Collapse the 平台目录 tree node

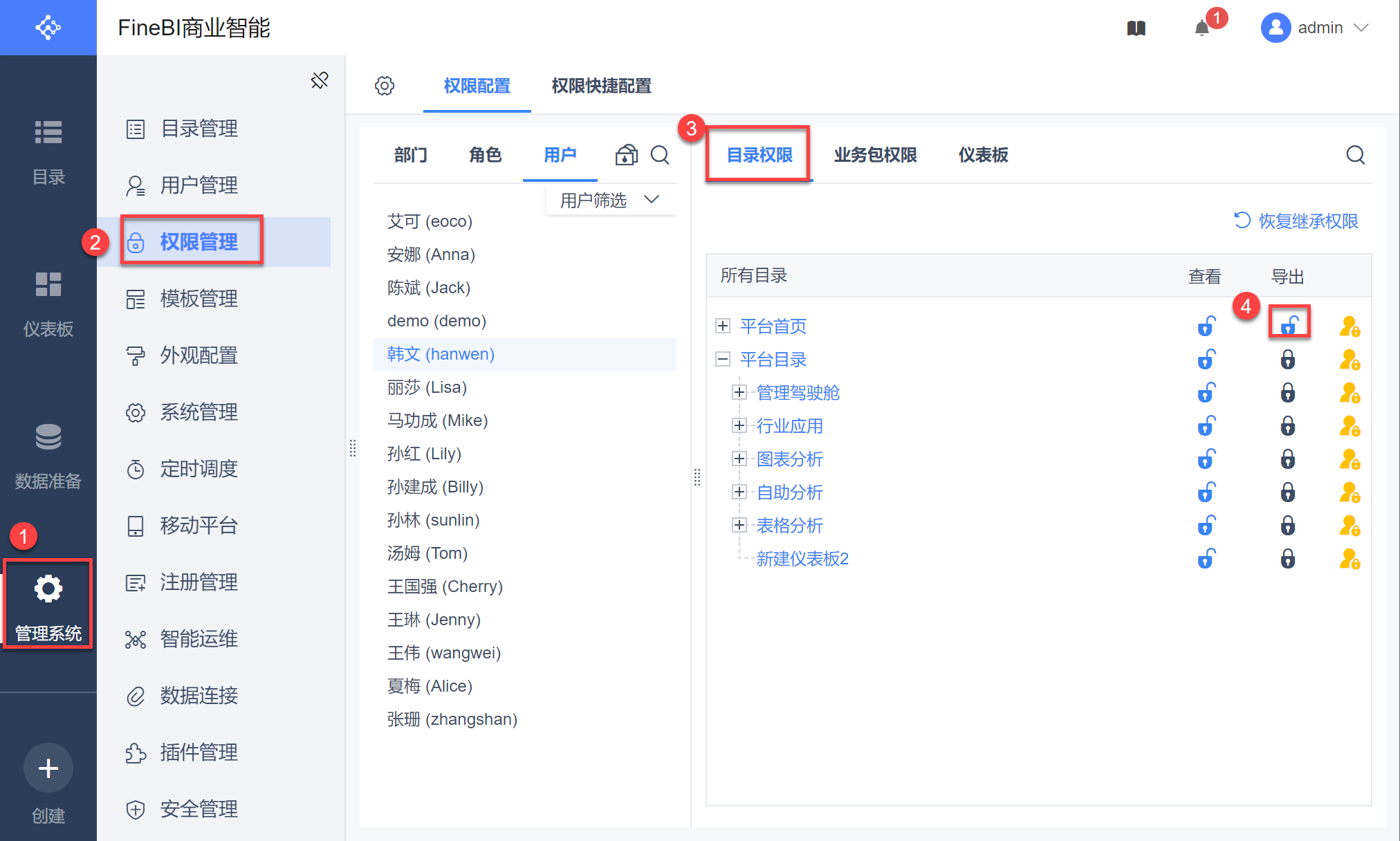(x=723, y=359)
